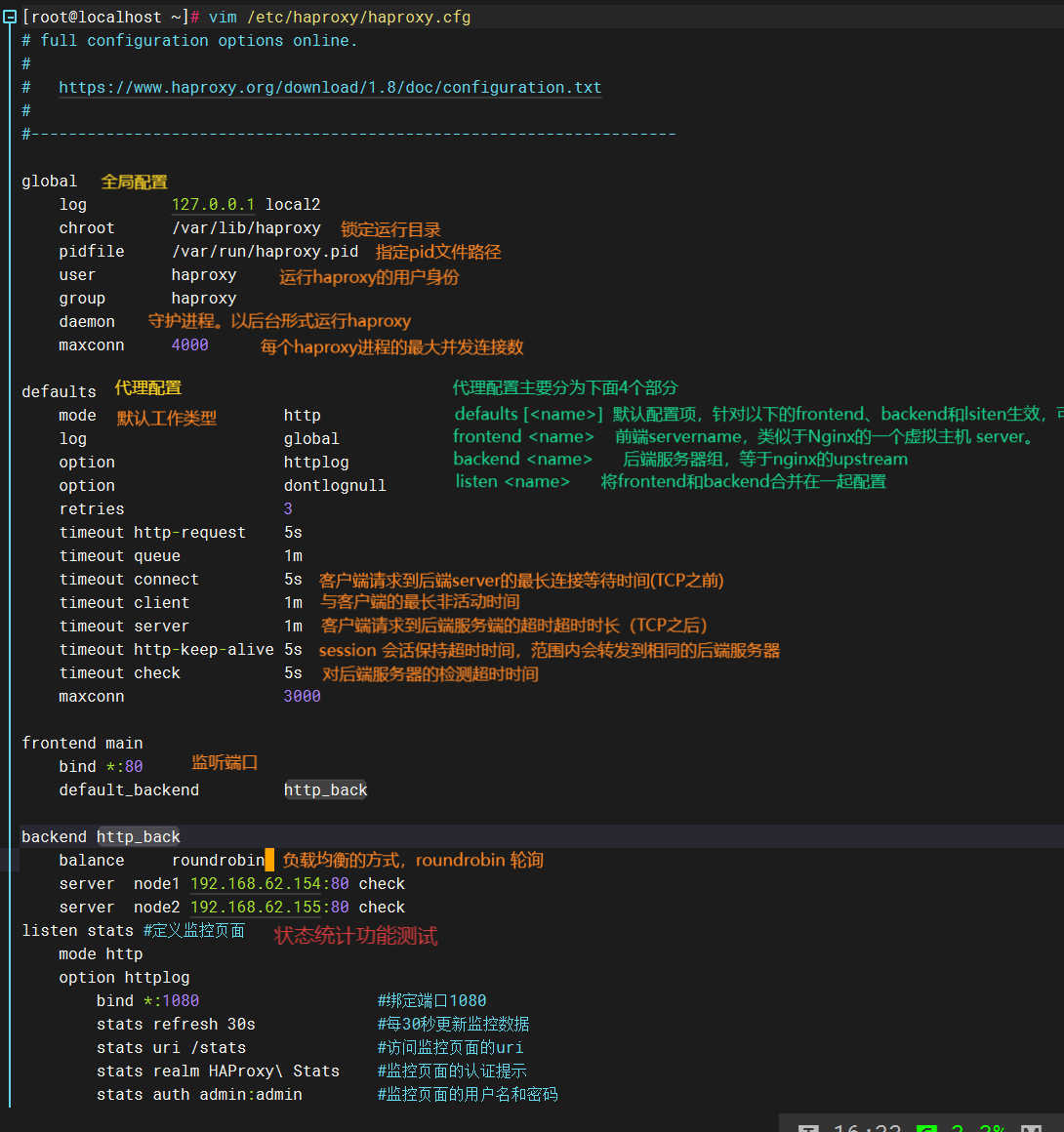
Task: Select the 'dontlognull' option value
Action: (335, 485)
